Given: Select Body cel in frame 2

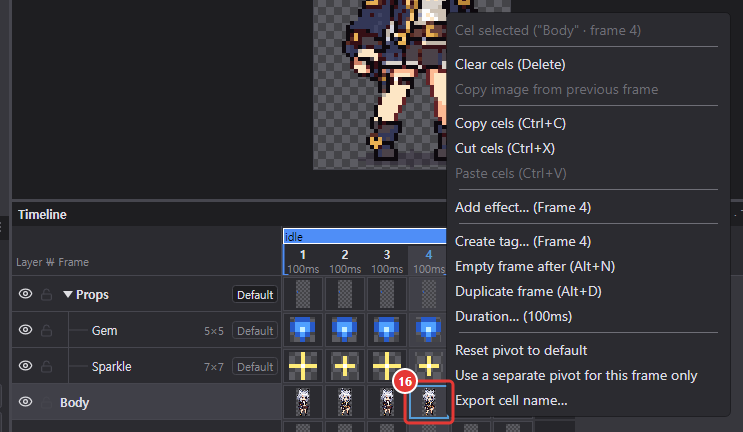Looking at the screenshot, I should 345,402.
